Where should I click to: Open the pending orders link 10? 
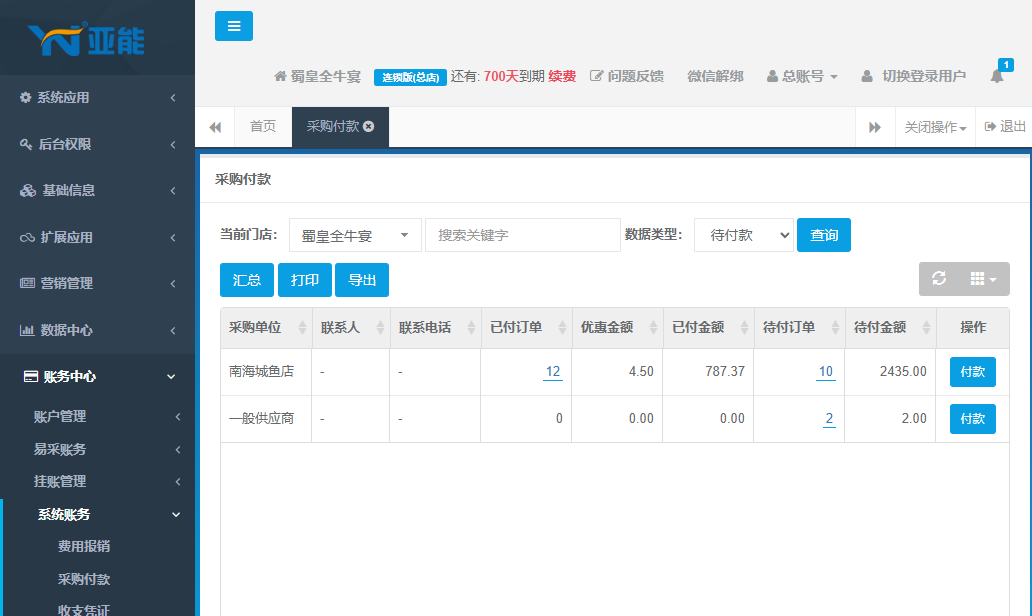click(x=825, y=372)
